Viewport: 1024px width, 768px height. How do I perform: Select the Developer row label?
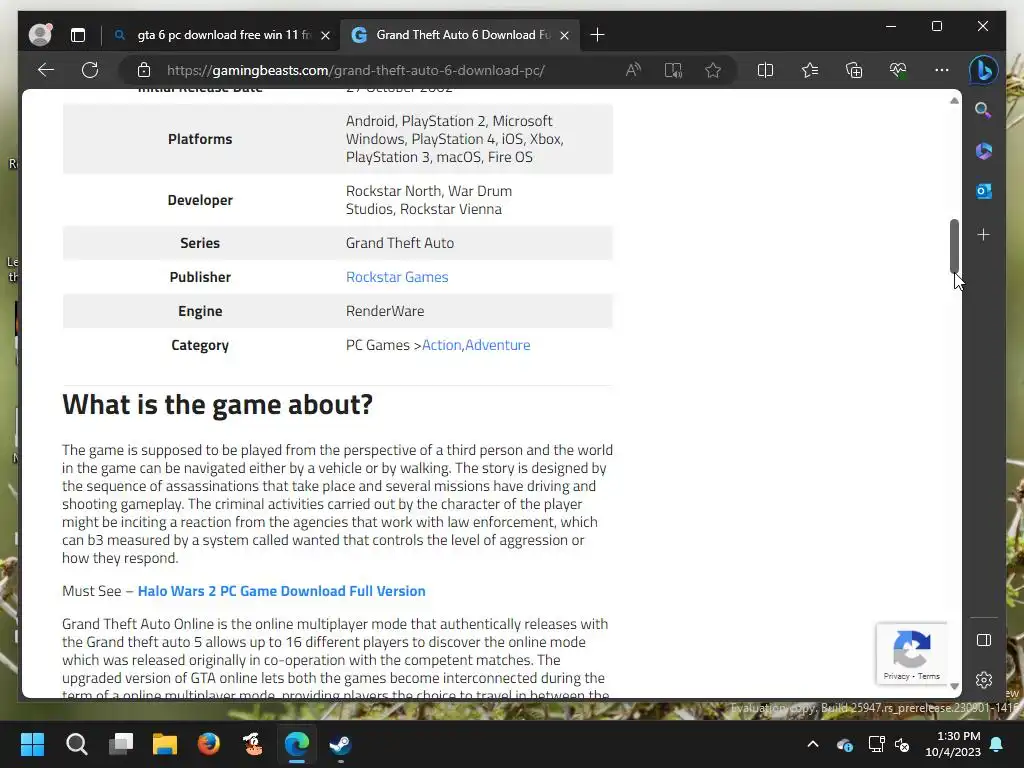click(200, 200)
